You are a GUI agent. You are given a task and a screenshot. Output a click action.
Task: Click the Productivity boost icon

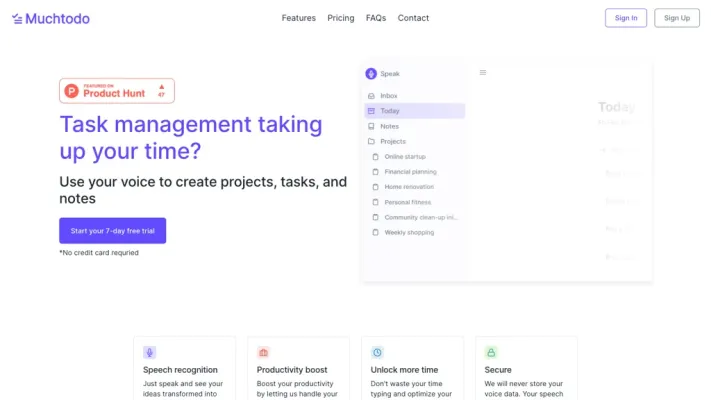(x=263, y=352)
